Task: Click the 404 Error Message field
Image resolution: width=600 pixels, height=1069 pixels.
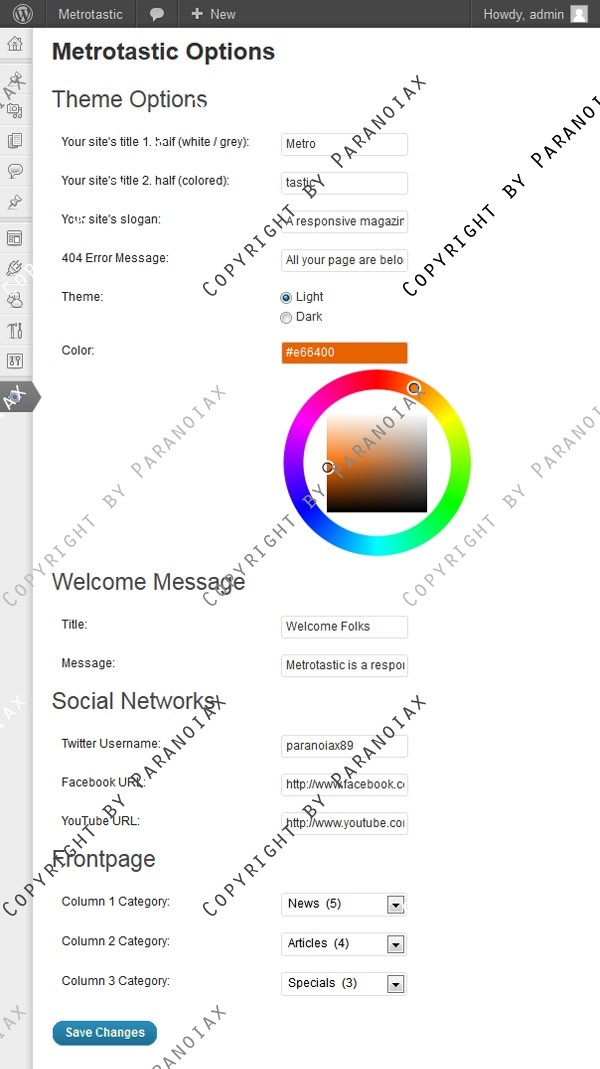Action: tap(344, 260)
